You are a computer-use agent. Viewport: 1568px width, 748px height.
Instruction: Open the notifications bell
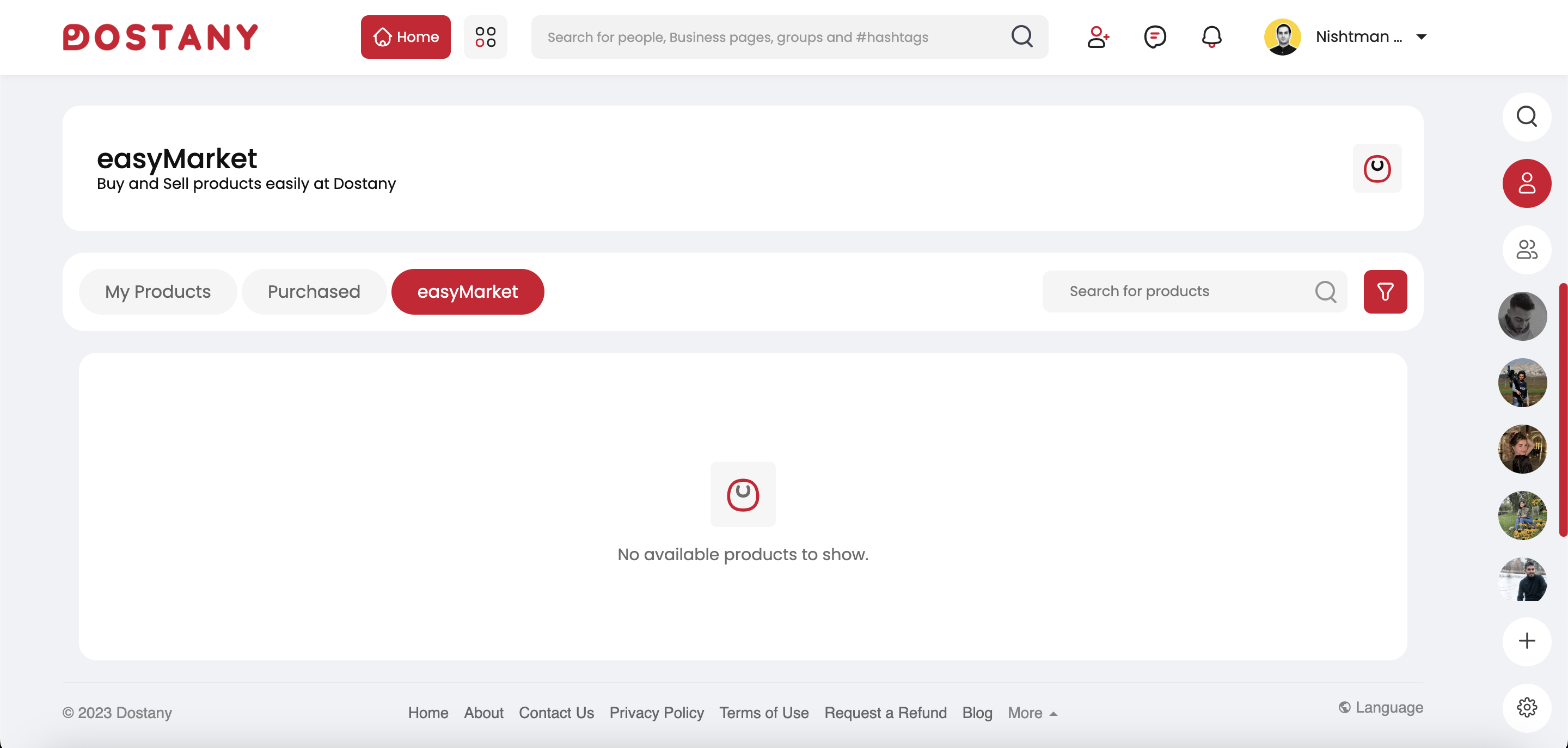(1211, 36)
